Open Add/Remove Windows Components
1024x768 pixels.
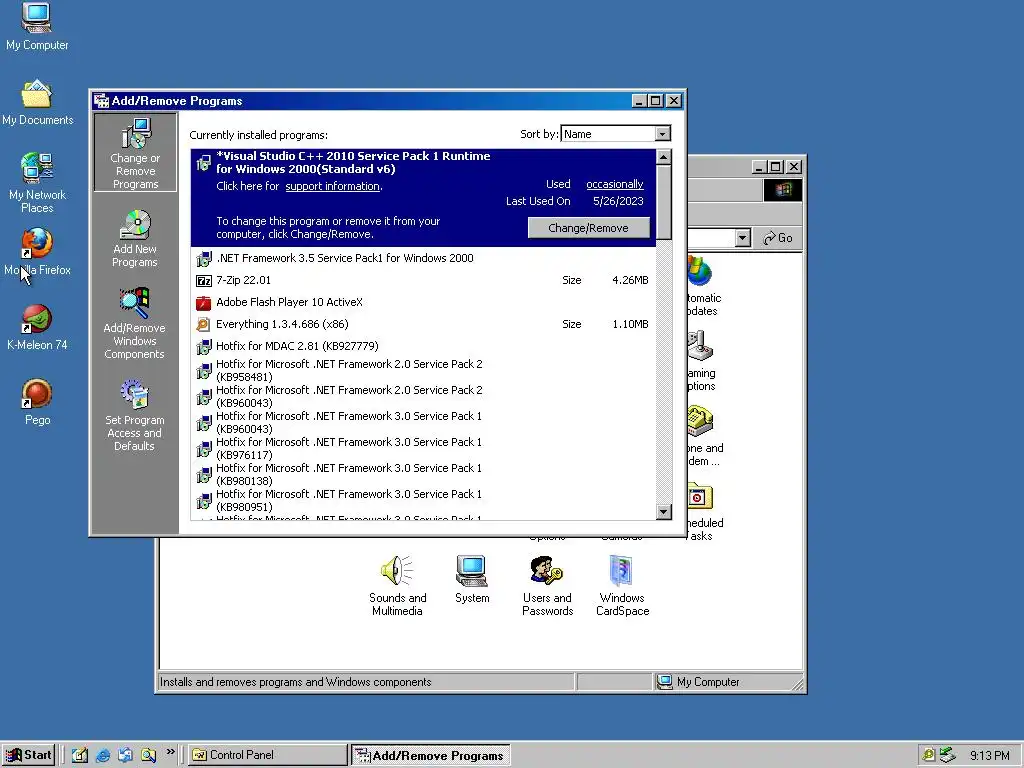click(135, 323)
